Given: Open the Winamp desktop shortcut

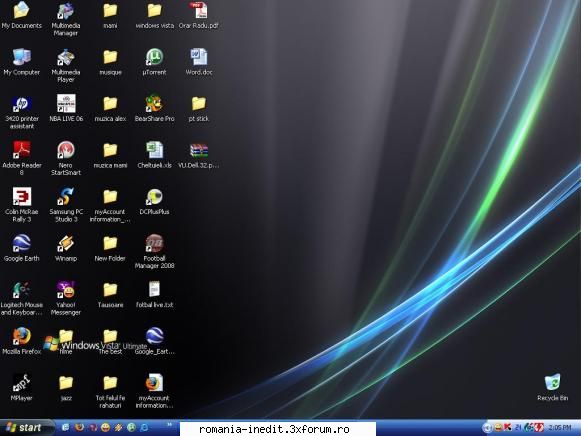Looking at the screenshot, I should [x=66, y=248].
